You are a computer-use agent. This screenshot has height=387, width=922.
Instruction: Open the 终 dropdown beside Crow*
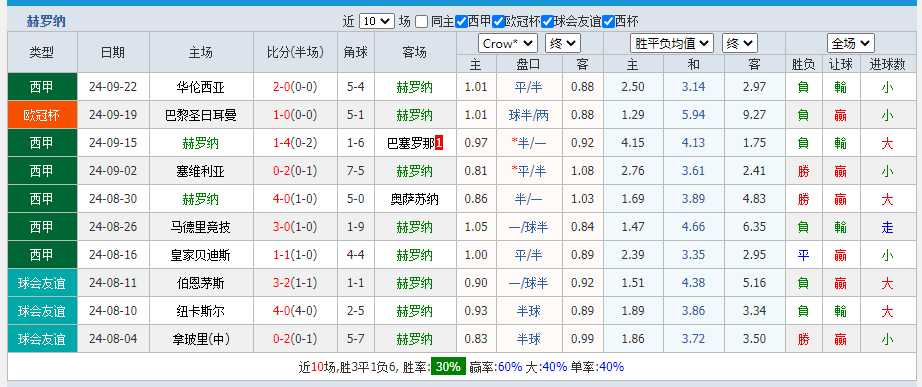coord(563,44)
